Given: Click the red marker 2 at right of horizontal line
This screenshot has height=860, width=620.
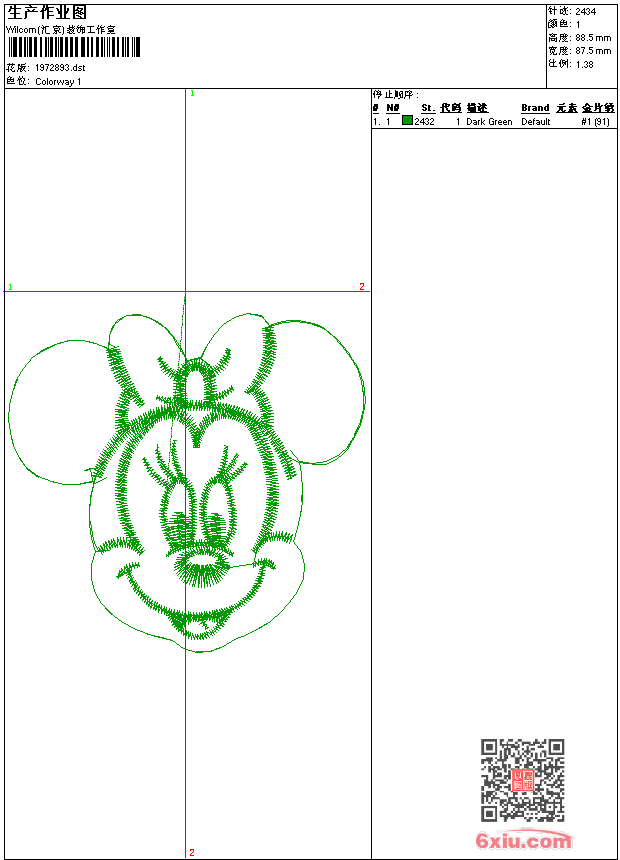Looking at the screenshot, I should (362, 287).
